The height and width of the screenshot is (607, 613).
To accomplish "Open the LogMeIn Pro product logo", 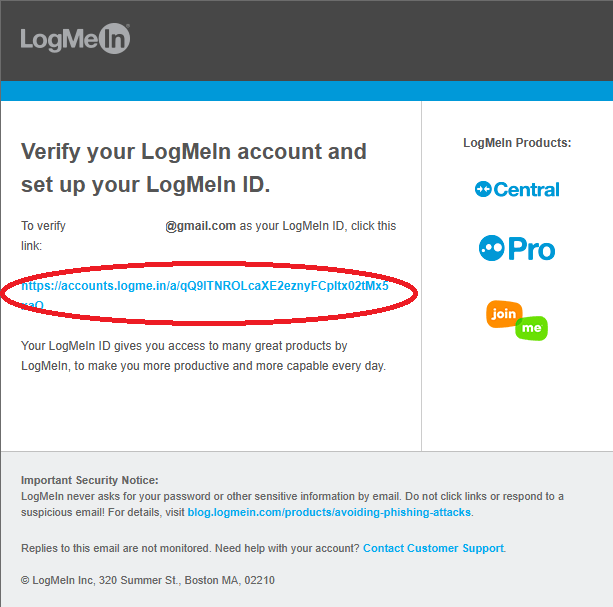I will [x=517, y=248].
